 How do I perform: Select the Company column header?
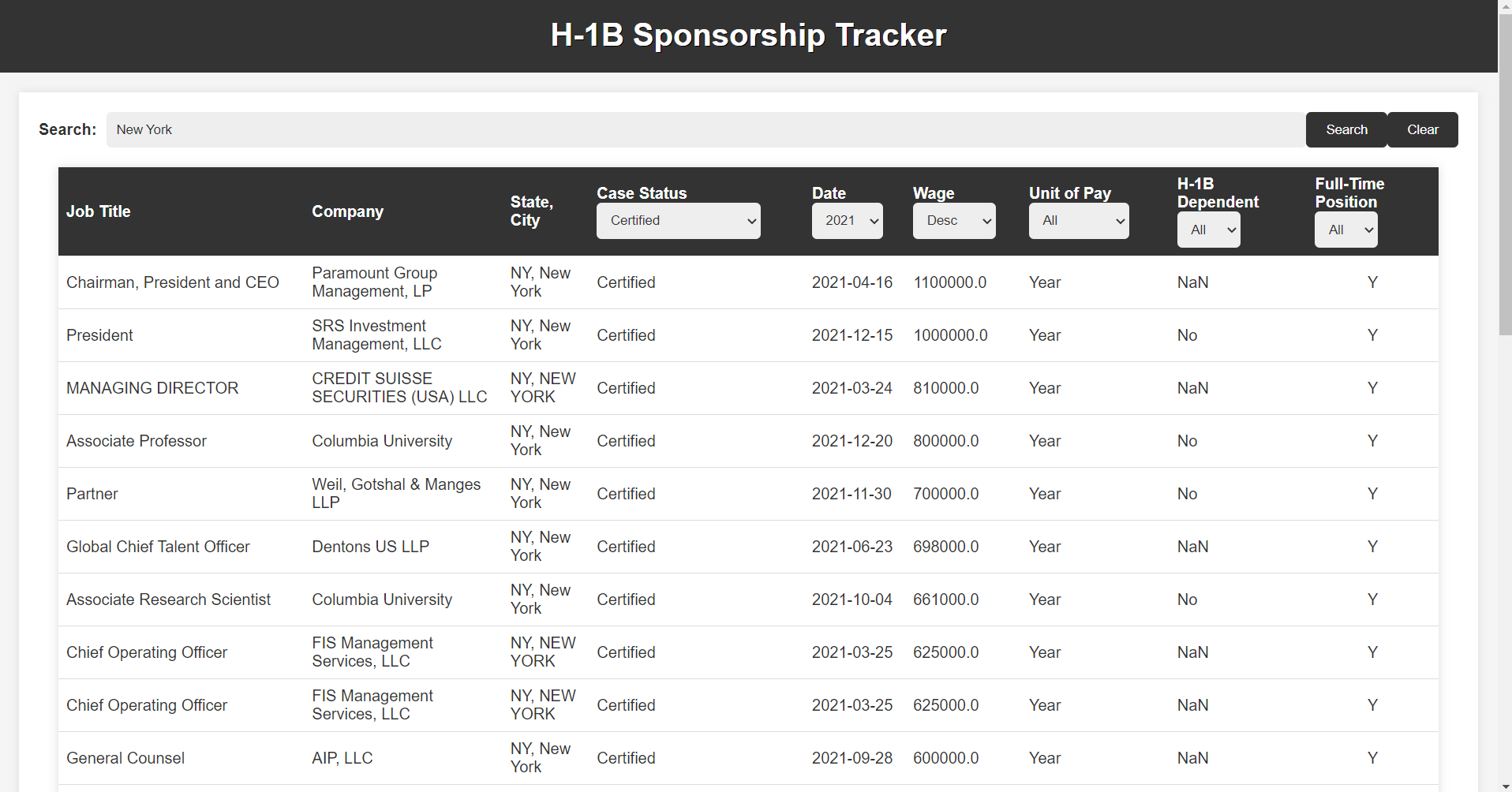(347, 211)
